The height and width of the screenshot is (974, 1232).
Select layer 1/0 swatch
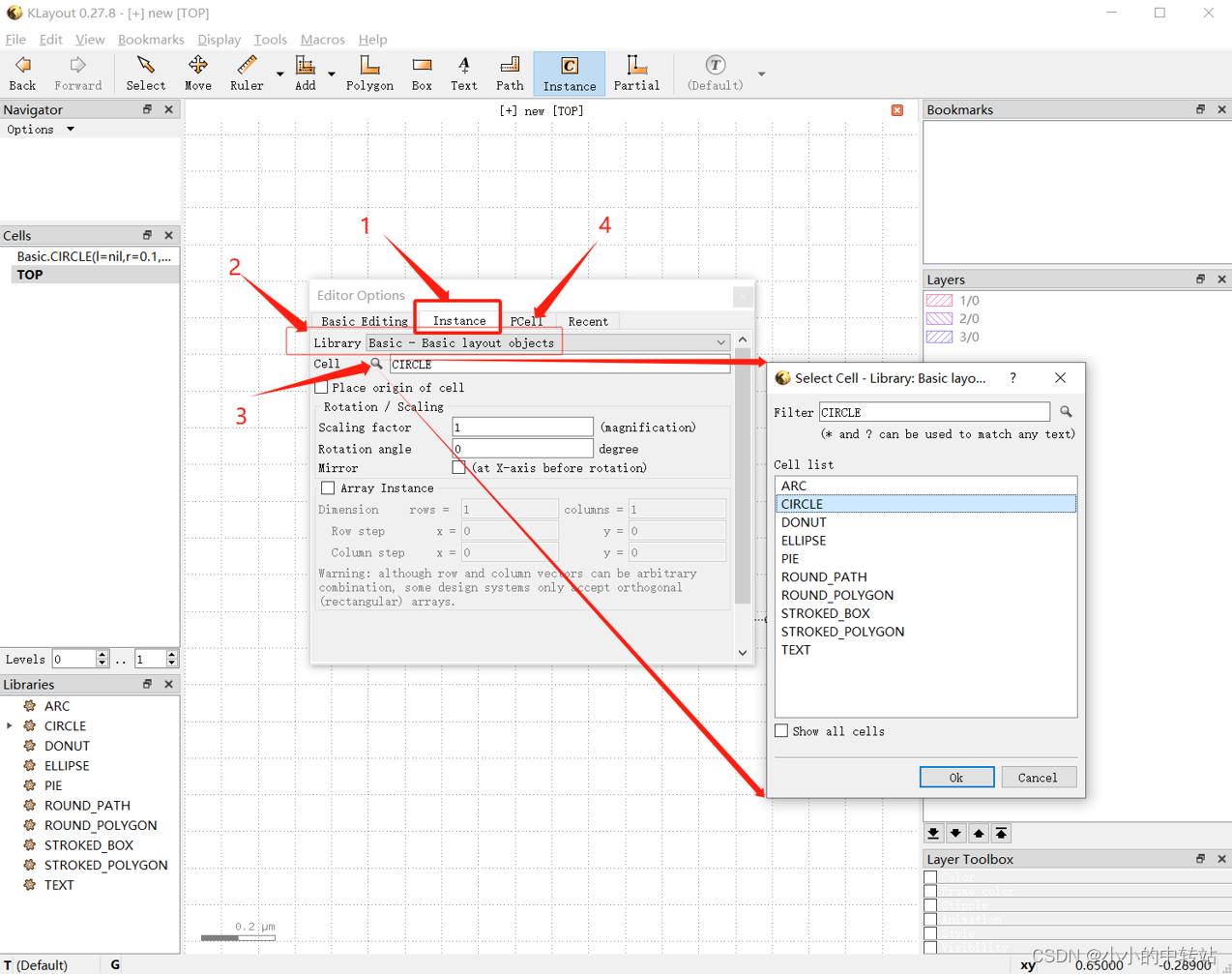(940, 301)
